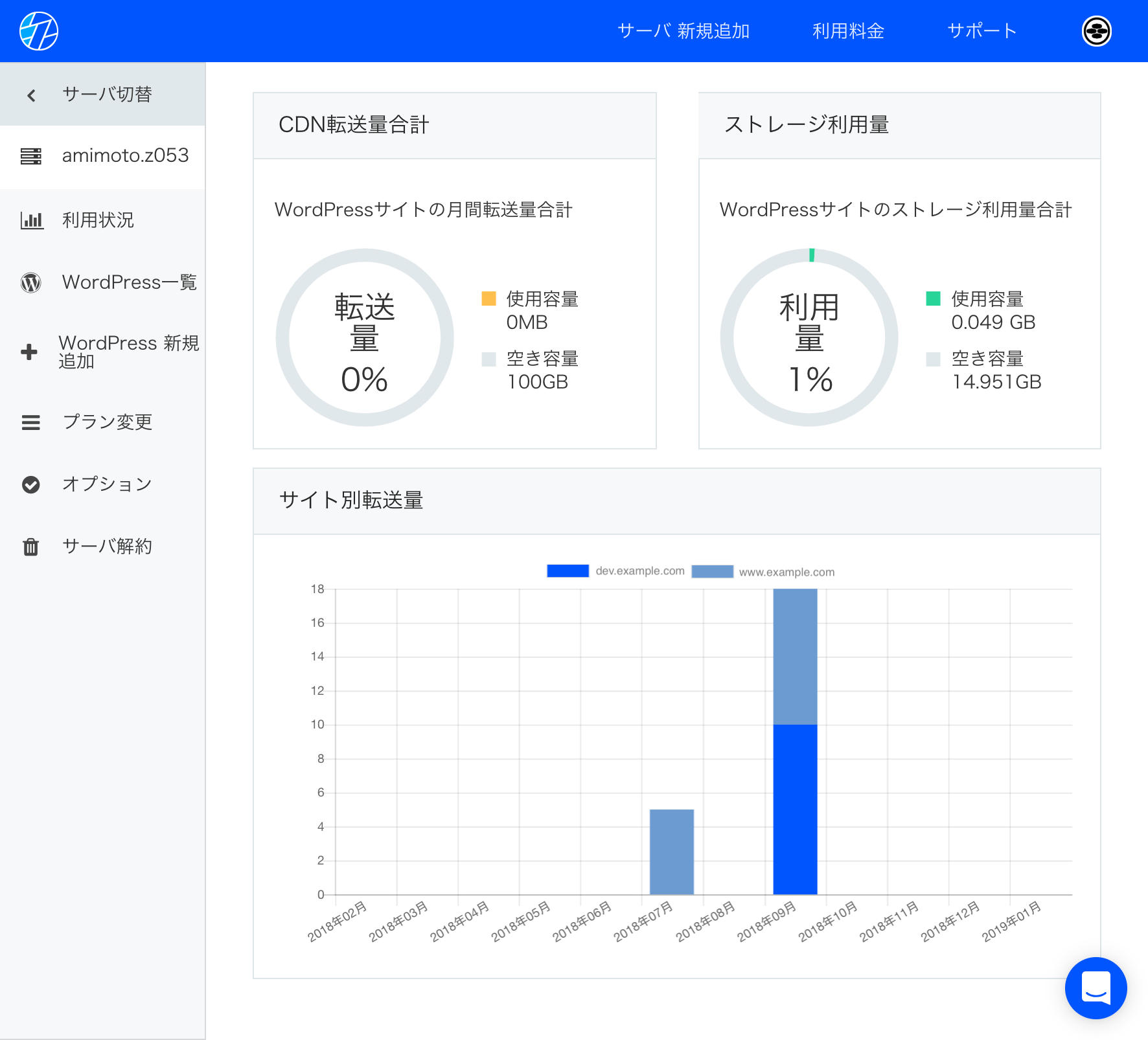Screen dimensions: 1148x1040
Task: Click the green 使用容量 swatch in storage card
Action: coord(934,299)
